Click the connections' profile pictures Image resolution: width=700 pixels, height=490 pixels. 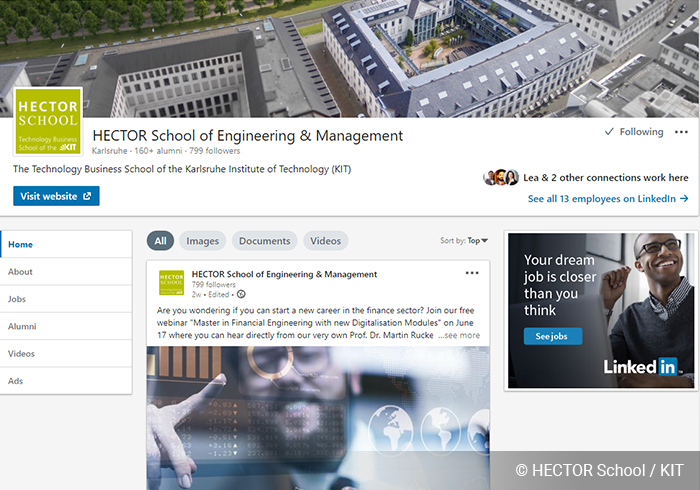click(x=501, y=178)
